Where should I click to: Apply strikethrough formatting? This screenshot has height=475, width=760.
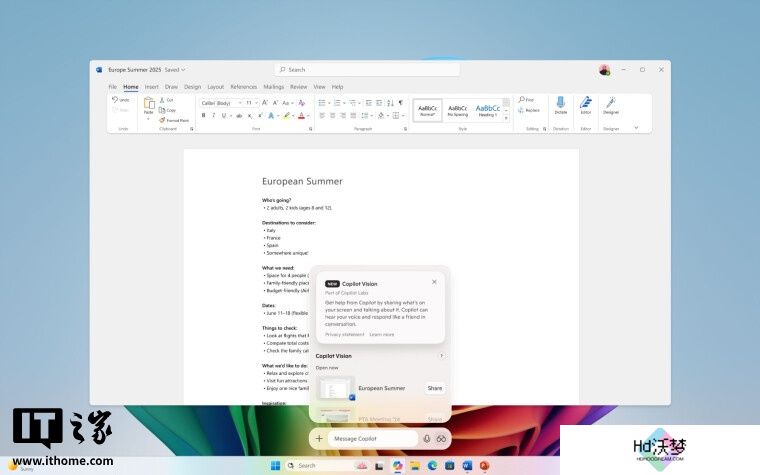click(239, 116)
